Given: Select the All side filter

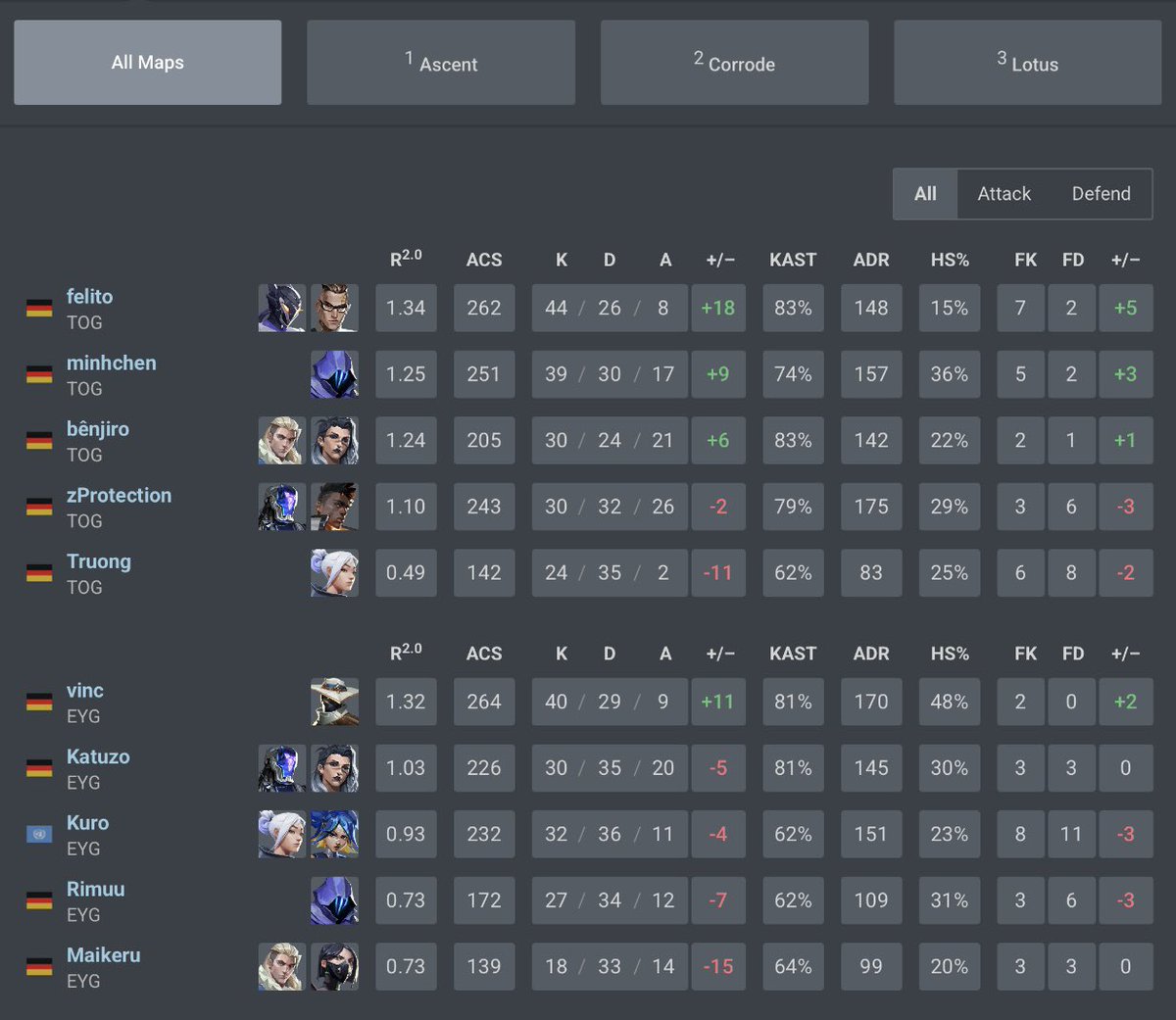Looking at the screenshot, I should [925, 194].
